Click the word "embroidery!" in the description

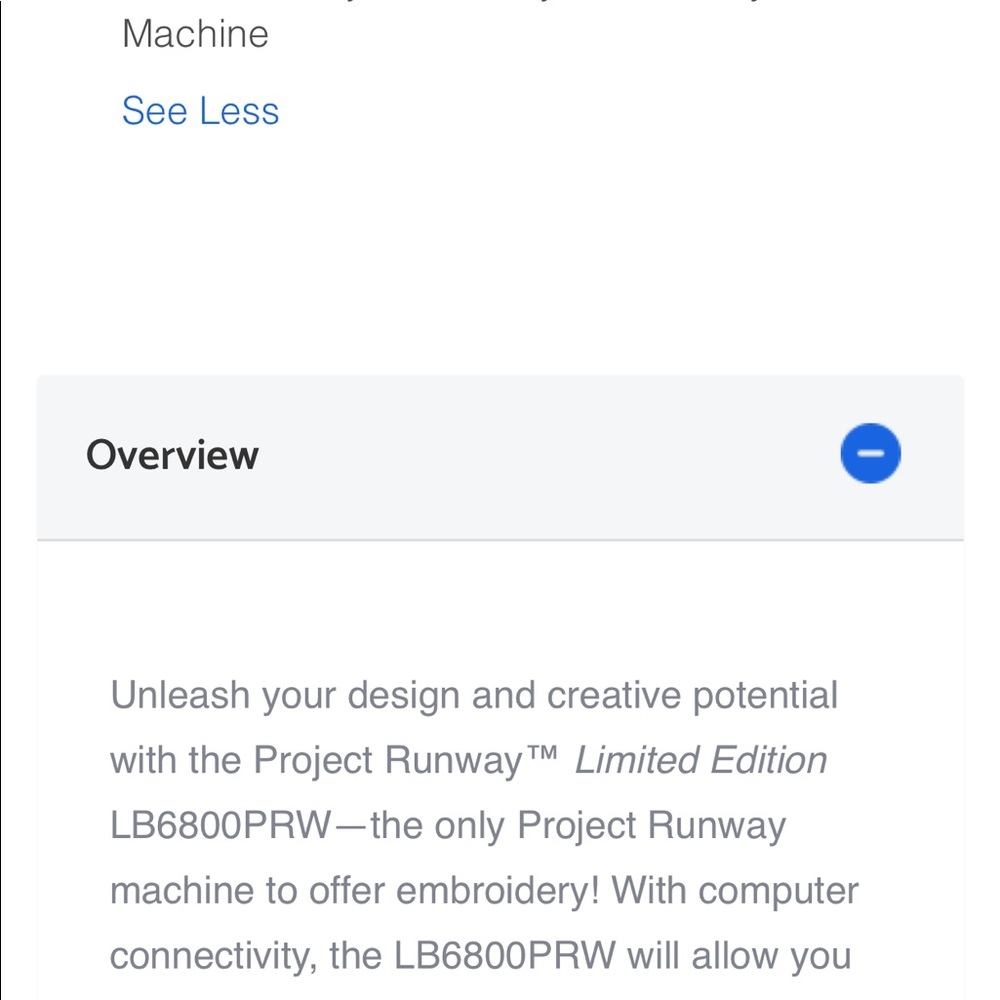click(x=497, y=892)
